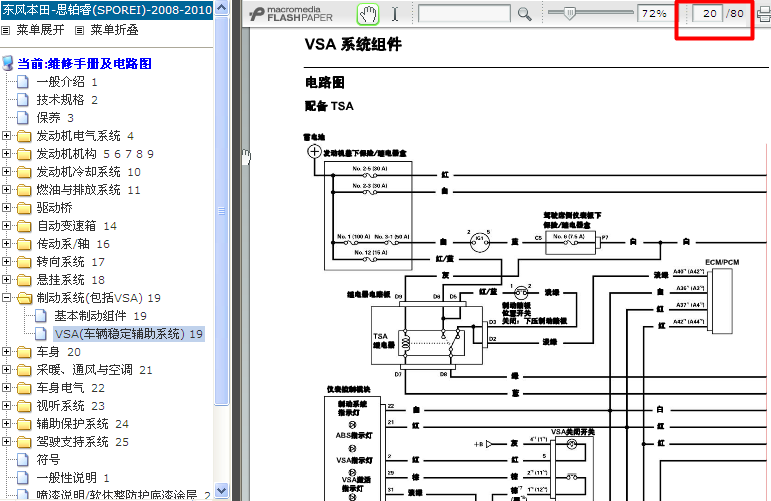771x501 pixels.
Task: Expand the 发动机电气系统 4 node
Action: click(x=6, y=135)
